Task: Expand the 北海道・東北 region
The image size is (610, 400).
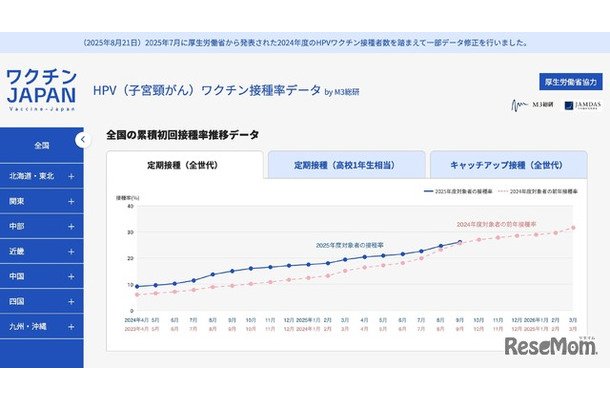Action: (41, 176)
